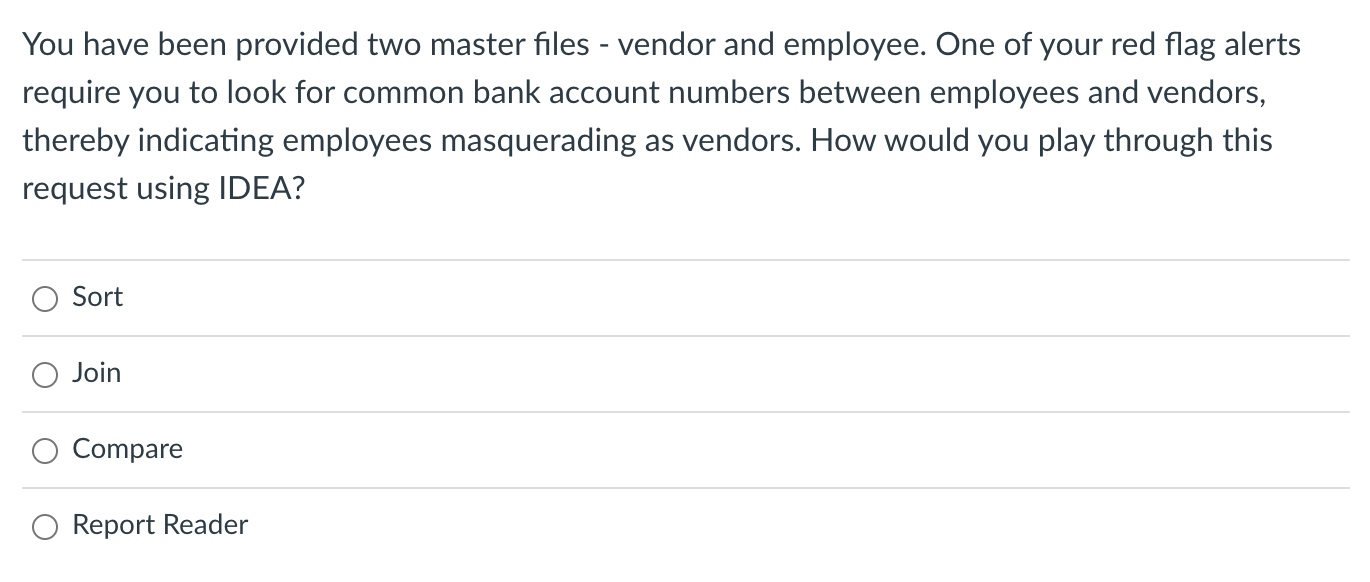
Task: Click the circle next to Compare
Action: [x=44, y=451]
